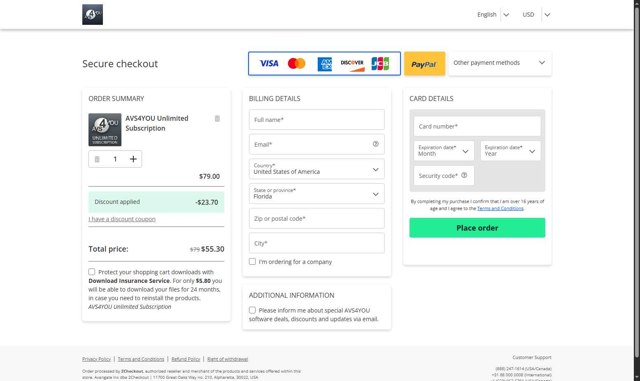
Task: Click the email help question mark icon
Action: pyautogui.click(x=376, y=144)
